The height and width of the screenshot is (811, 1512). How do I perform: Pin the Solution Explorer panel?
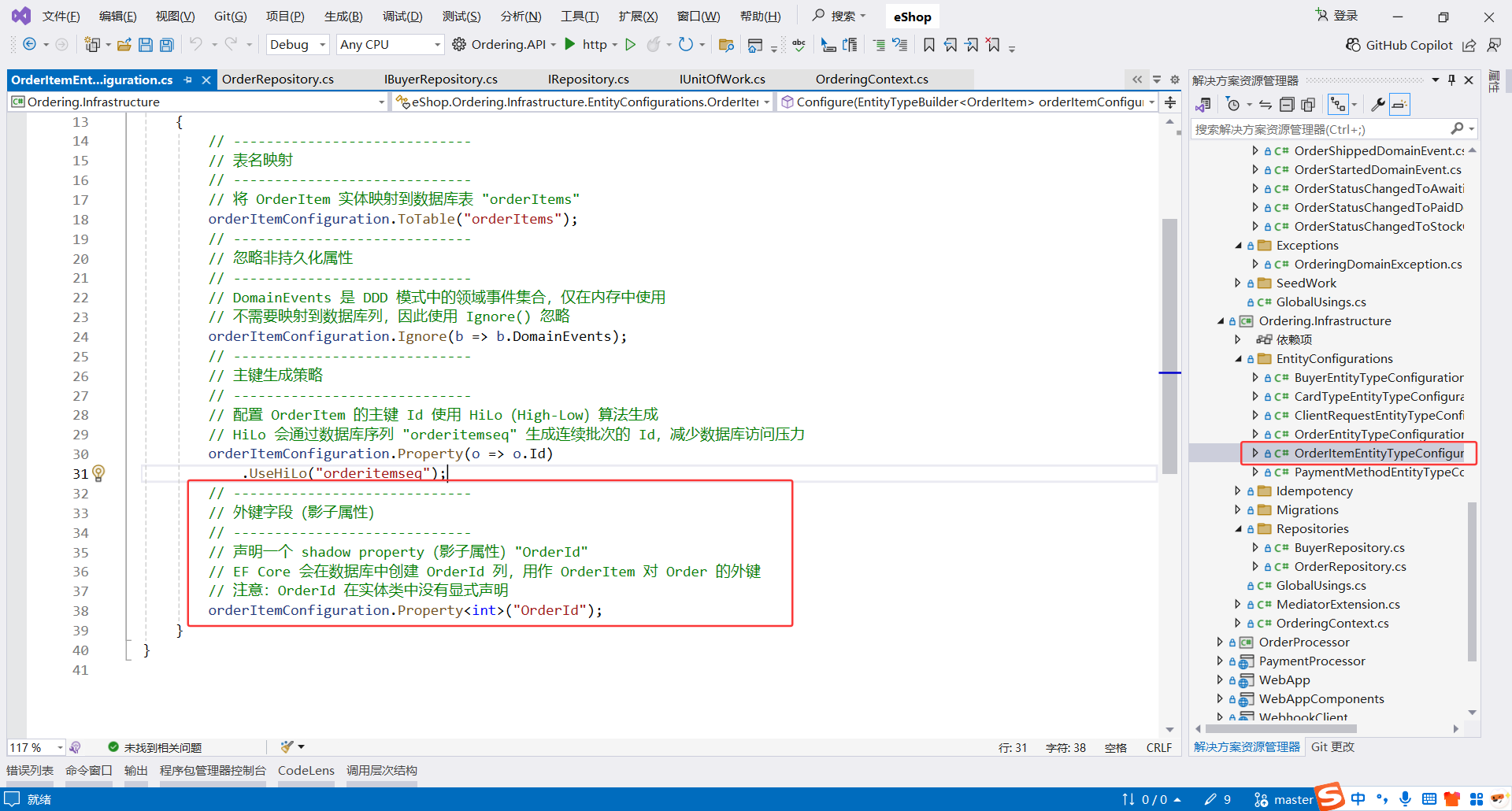tap(1451, 80)
